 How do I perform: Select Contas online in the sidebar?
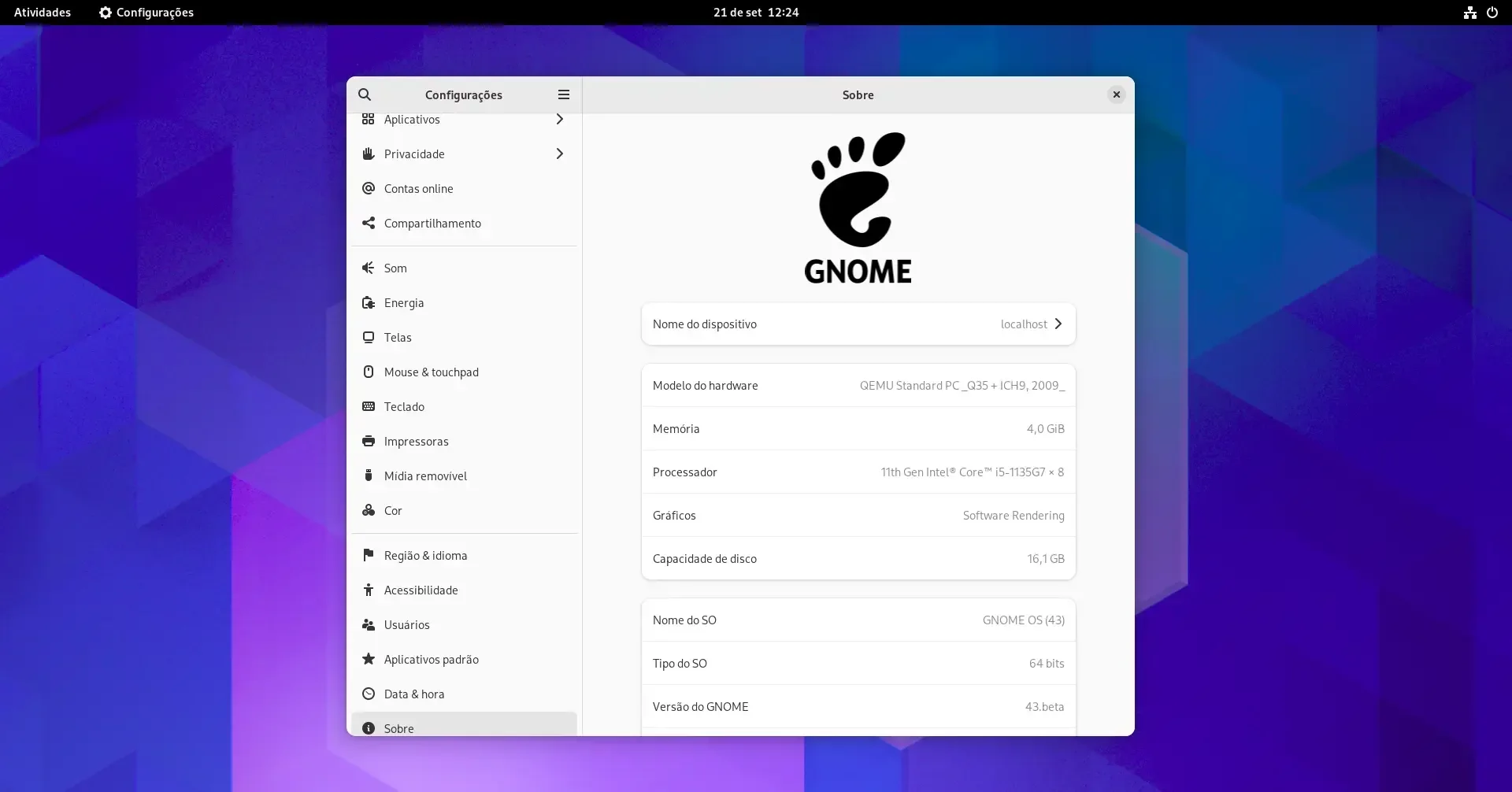464,188
